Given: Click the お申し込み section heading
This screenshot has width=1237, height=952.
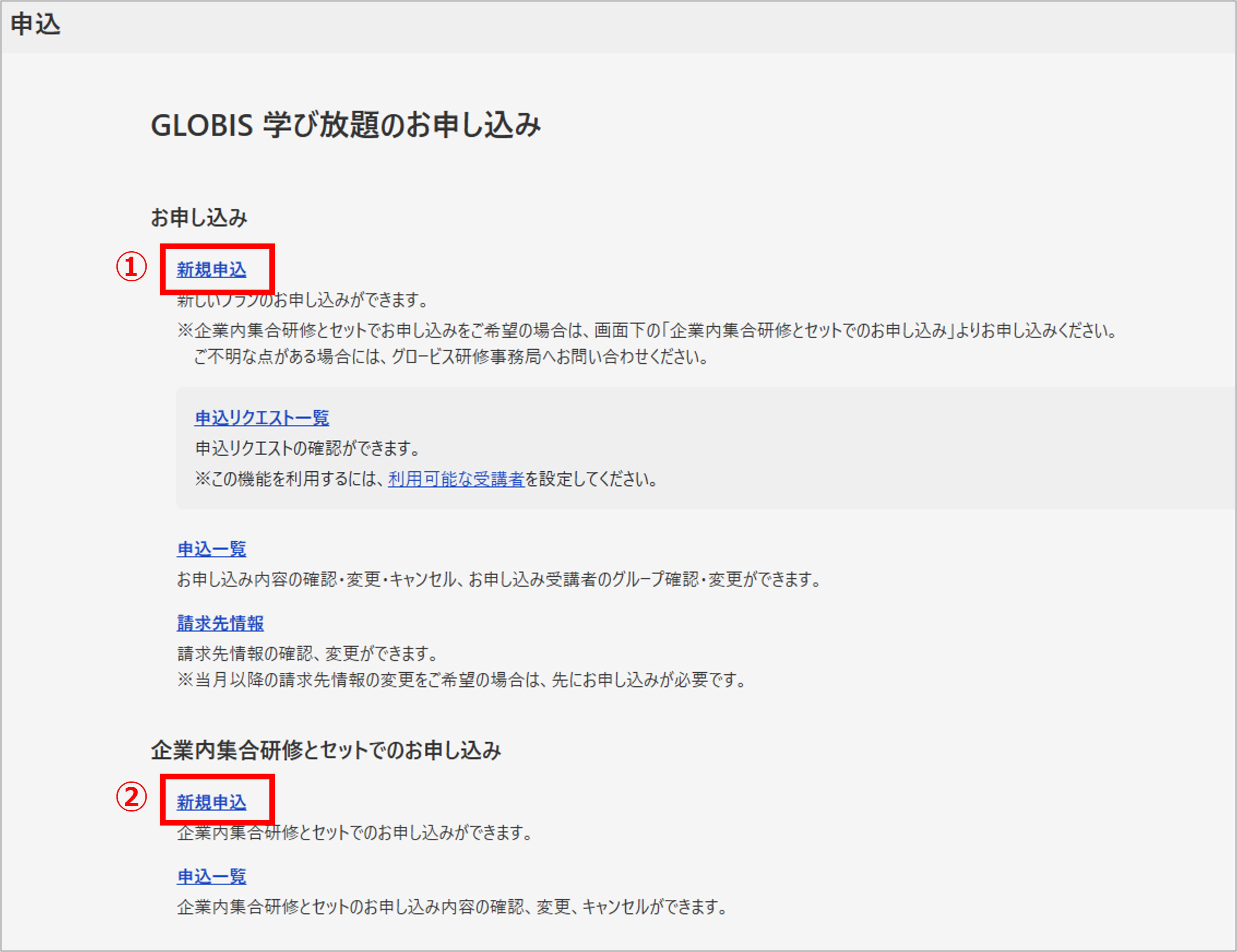Looking at the screenshot, I should [x=199, y=218].
